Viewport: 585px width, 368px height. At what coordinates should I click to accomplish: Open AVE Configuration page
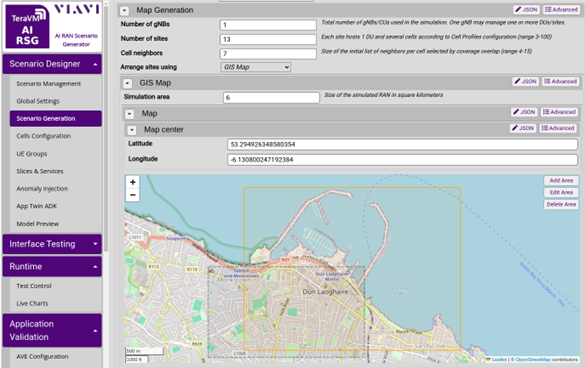point(42,357)
